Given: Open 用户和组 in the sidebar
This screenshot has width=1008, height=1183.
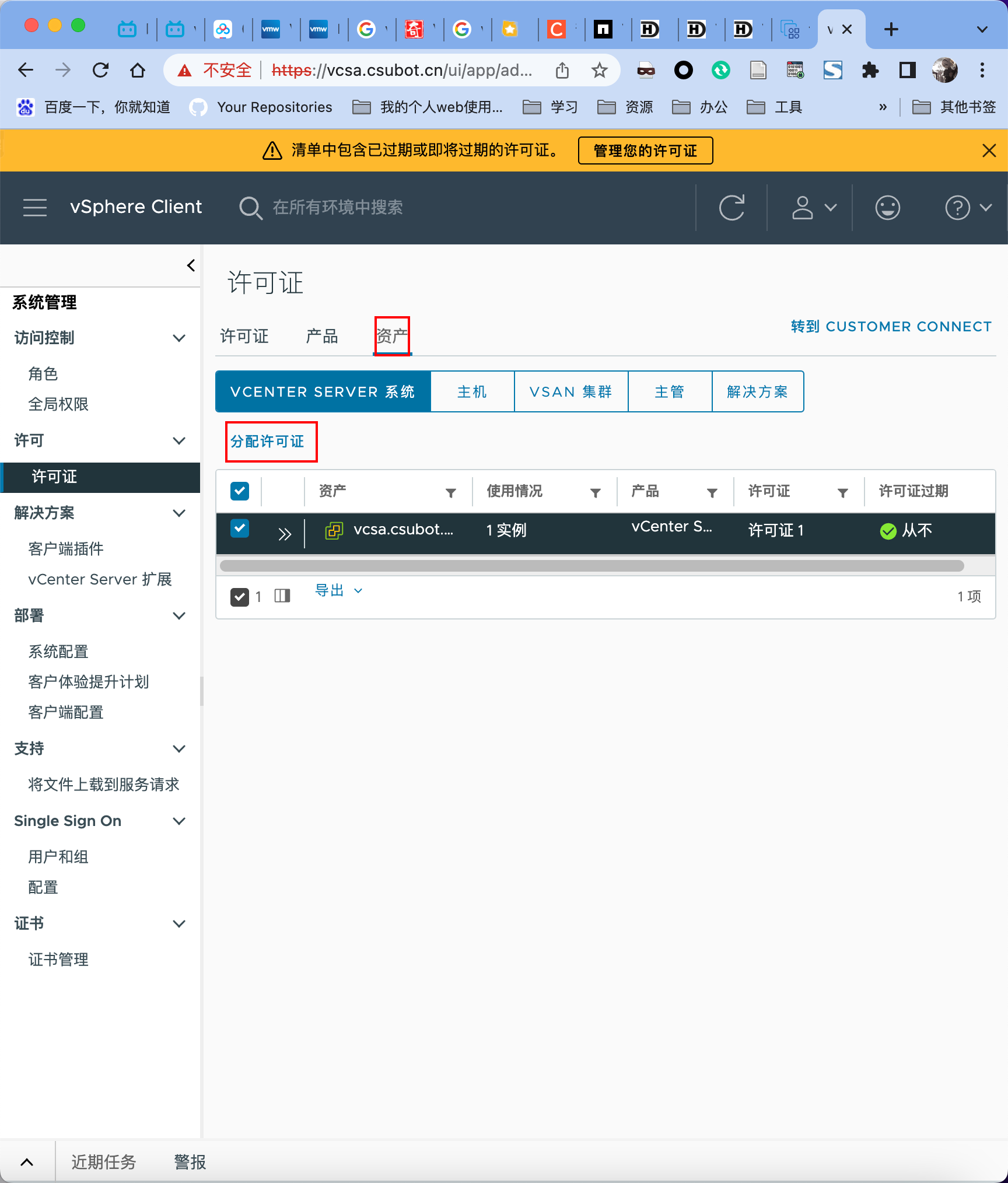Looking at the screenshot, I should click(58, 857).
